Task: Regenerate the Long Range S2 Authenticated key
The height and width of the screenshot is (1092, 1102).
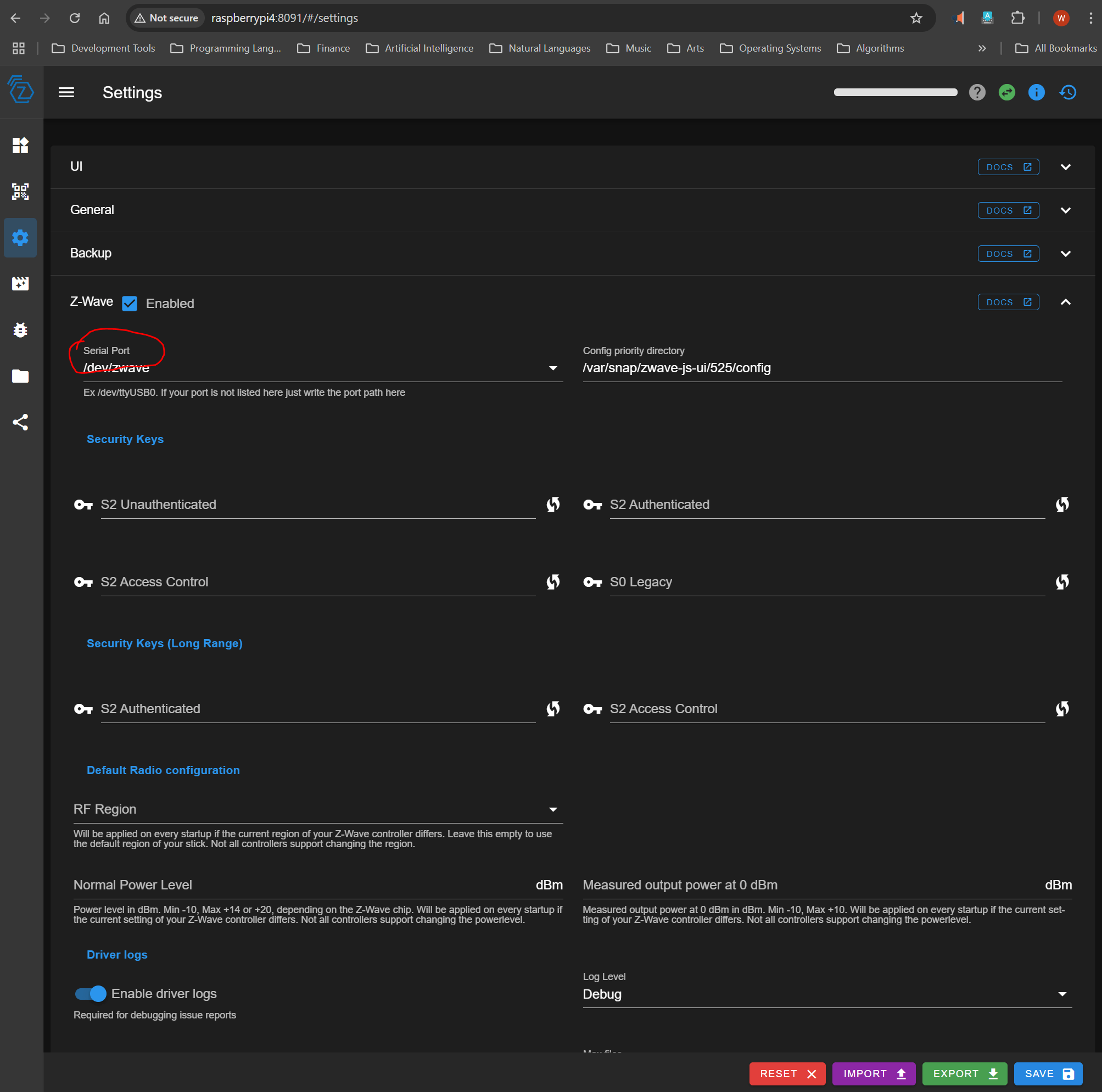Action: (553, 709)
